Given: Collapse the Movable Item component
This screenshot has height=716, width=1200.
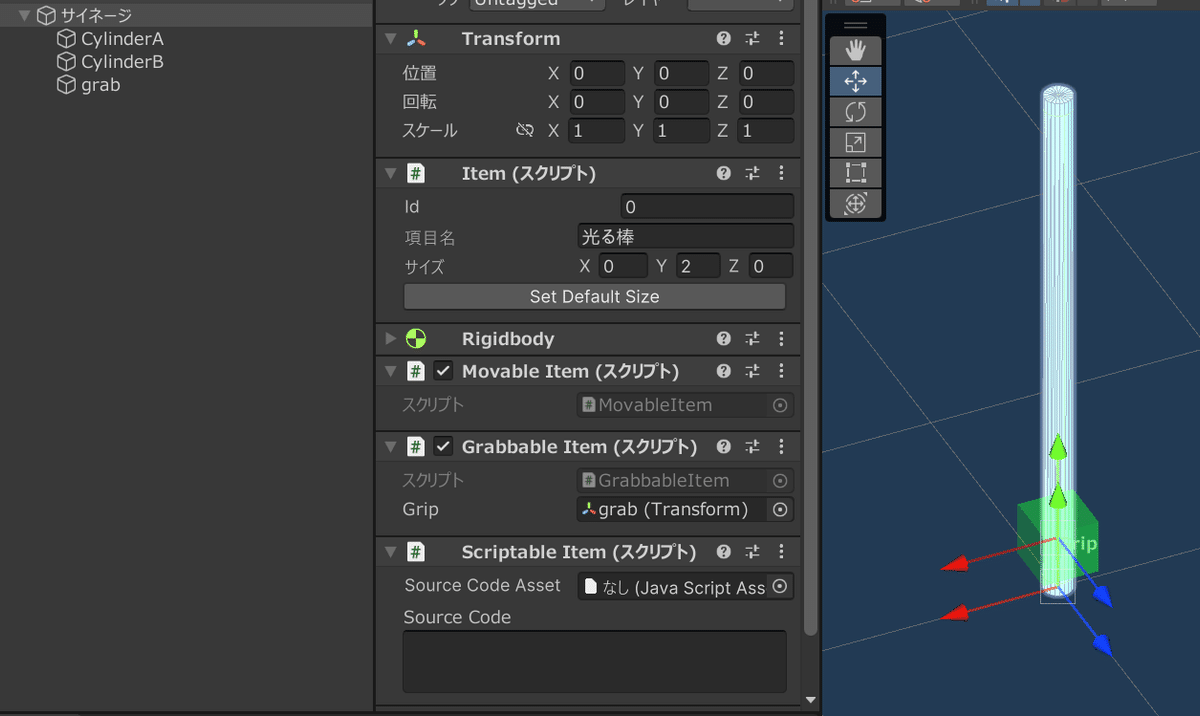Looking at the screenshot, I should pyautogui.click(x=391, y=371).
